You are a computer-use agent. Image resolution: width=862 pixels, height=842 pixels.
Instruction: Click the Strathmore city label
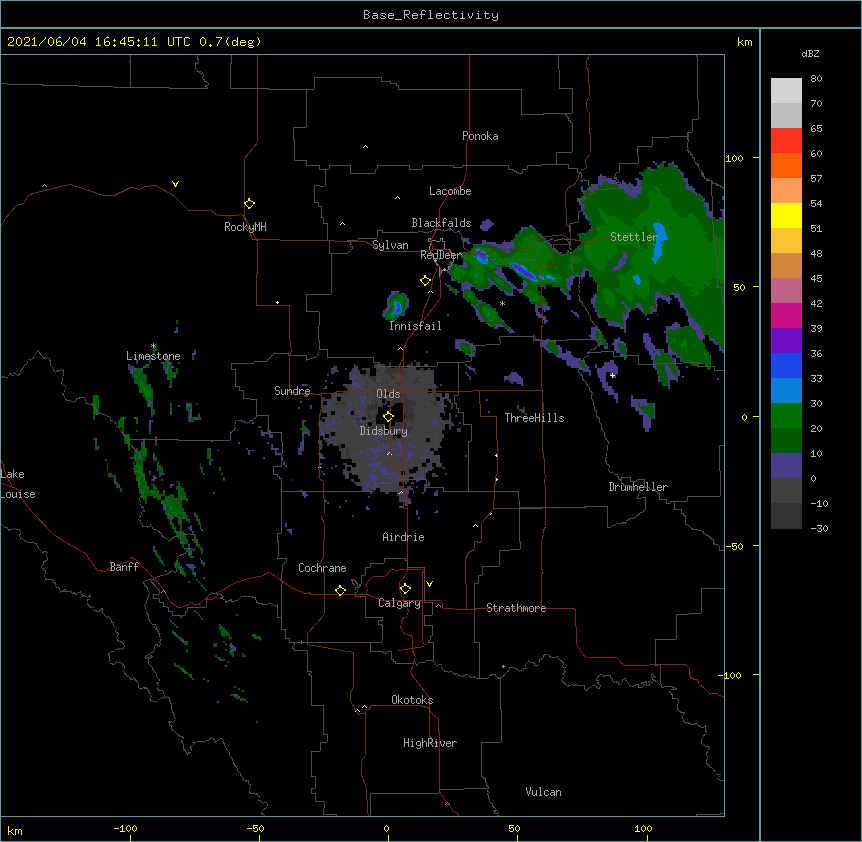point(516,608)
